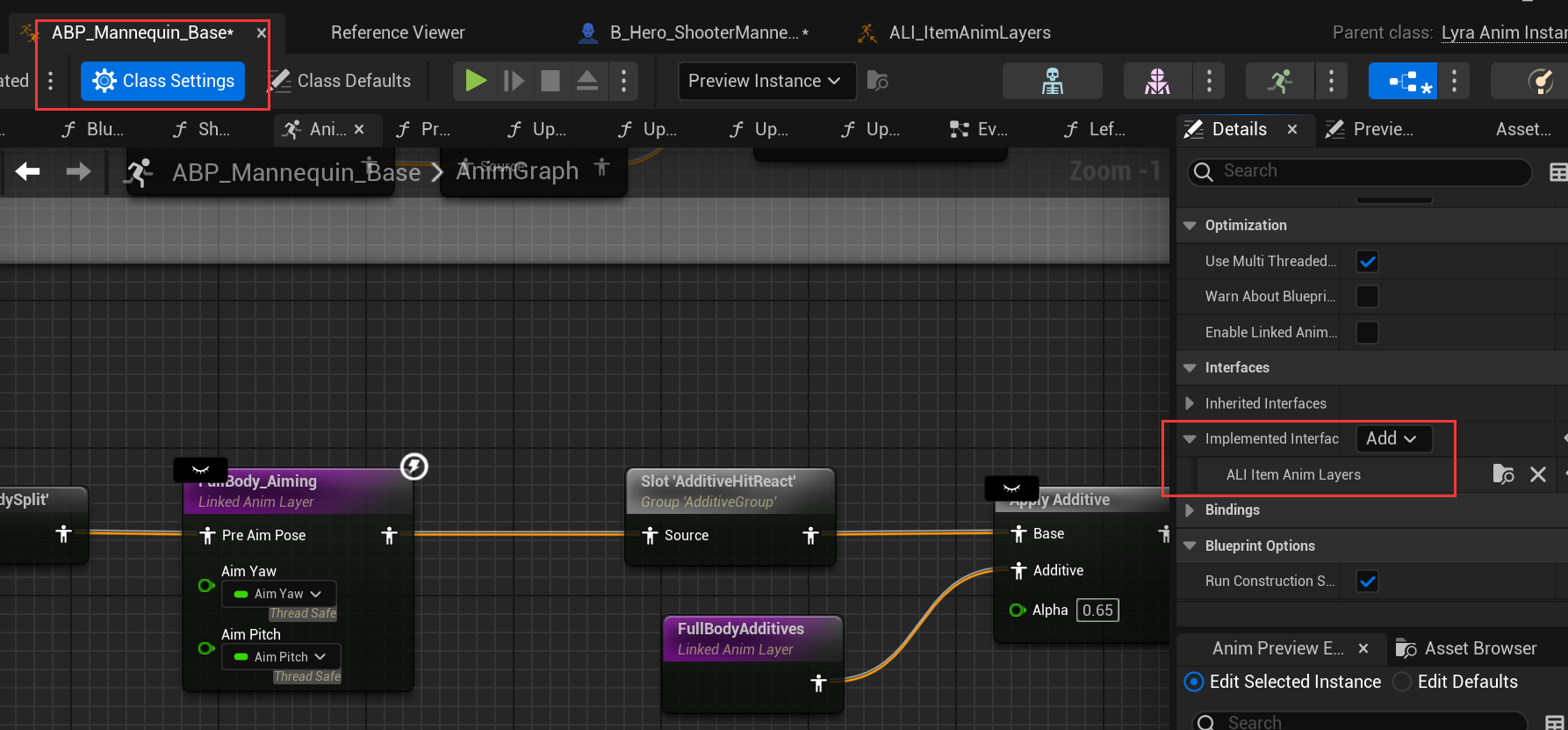Click the green Play simulation button
This screenshot has width=1568, height=730.
(475, 81)
